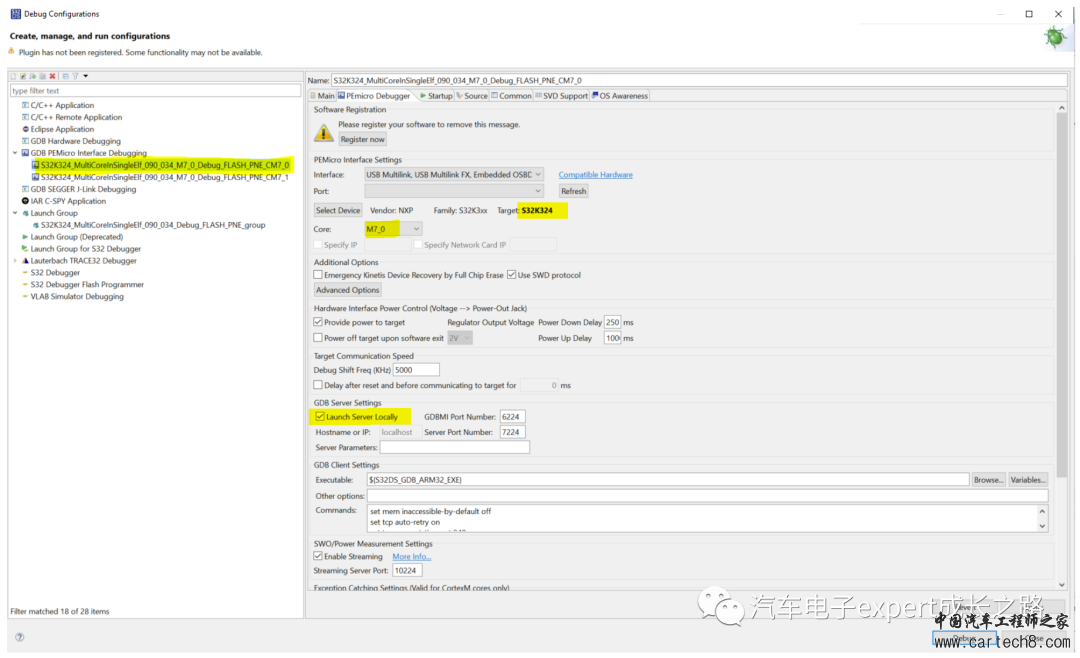Collapse the Launch Group tree node
The width and height of the screenshot is (1080, 658).
15,213
